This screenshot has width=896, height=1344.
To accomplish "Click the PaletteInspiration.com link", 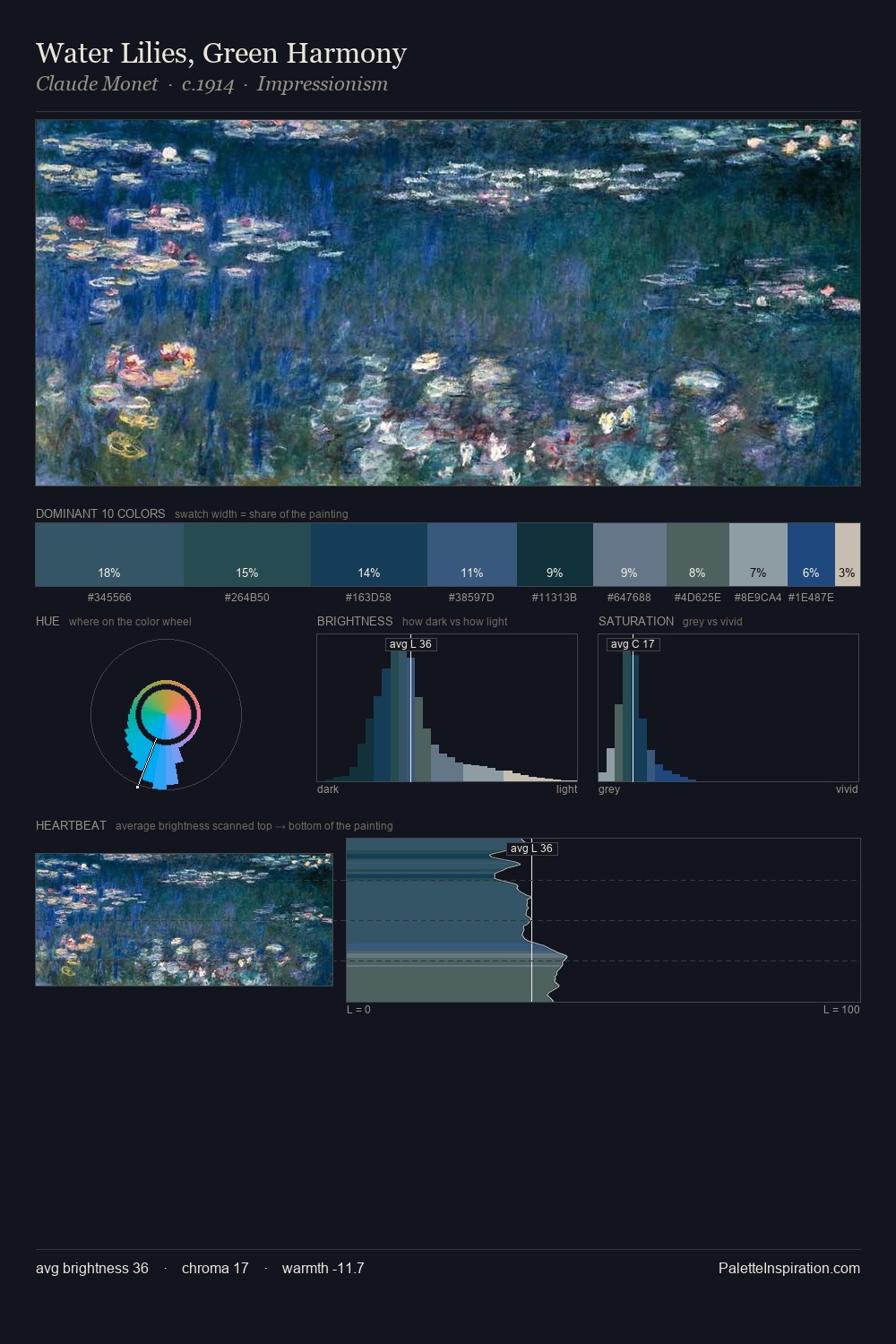I will (x=789, y=1268).
